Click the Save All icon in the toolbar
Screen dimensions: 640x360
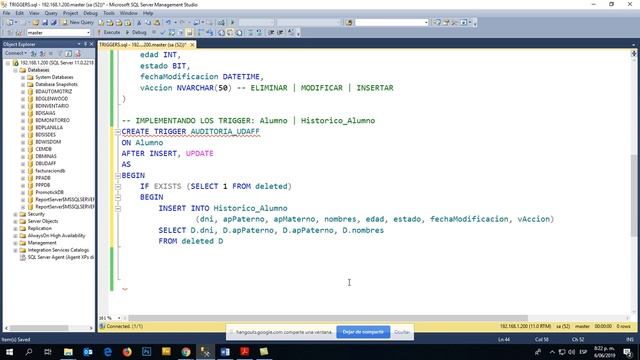pyautogui.click(x=53, y=22)
